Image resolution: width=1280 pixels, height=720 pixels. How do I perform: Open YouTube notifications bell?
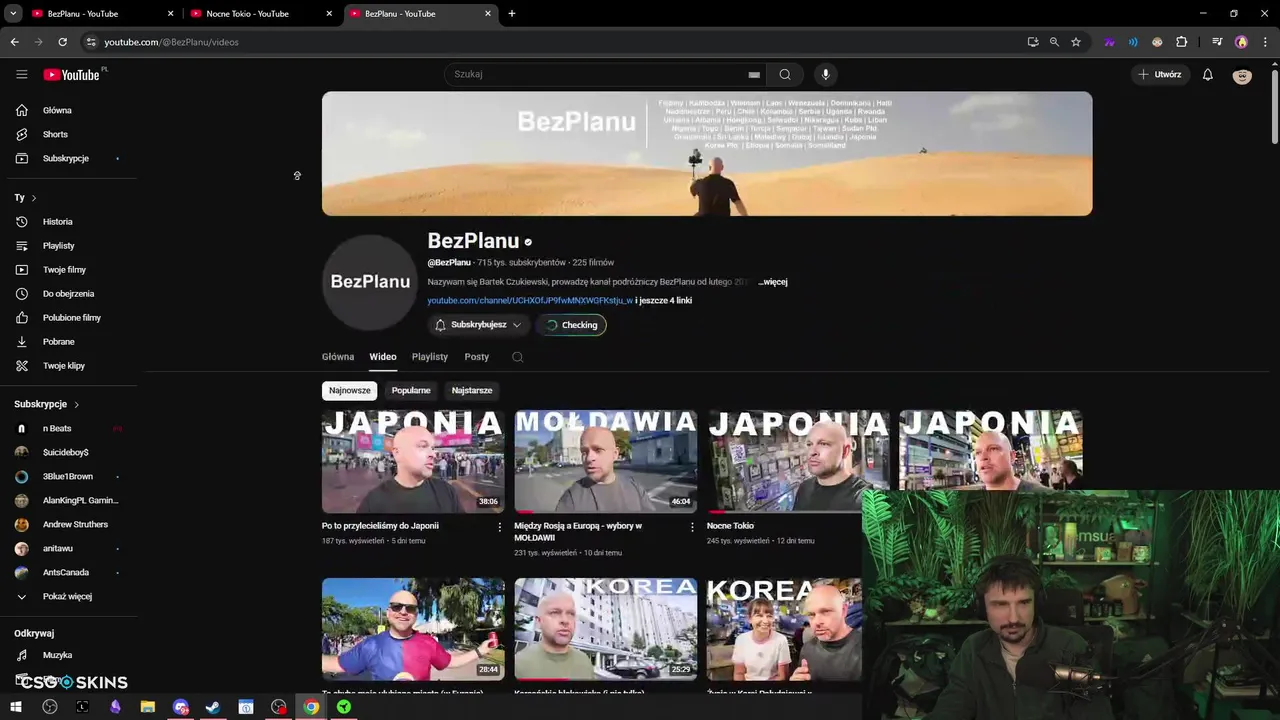[x=1207, y=74]
